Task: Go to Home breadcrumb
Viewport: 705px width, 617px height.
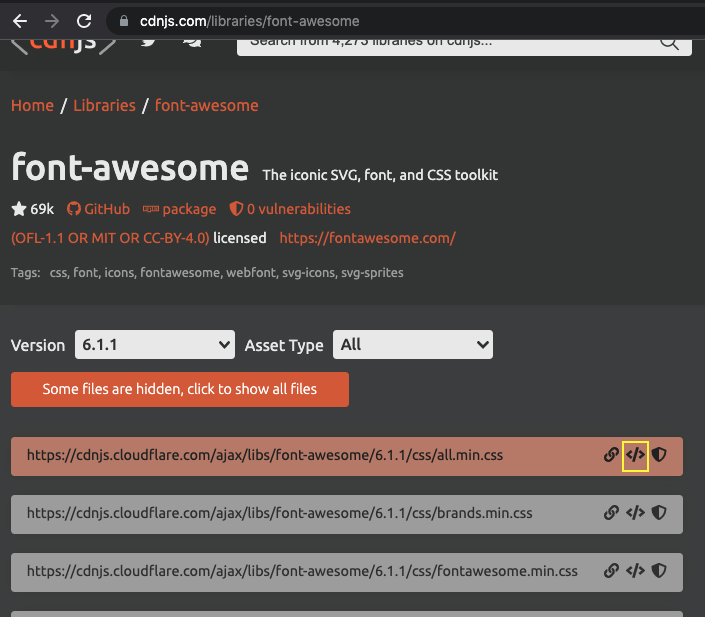Action: point(32,105)
